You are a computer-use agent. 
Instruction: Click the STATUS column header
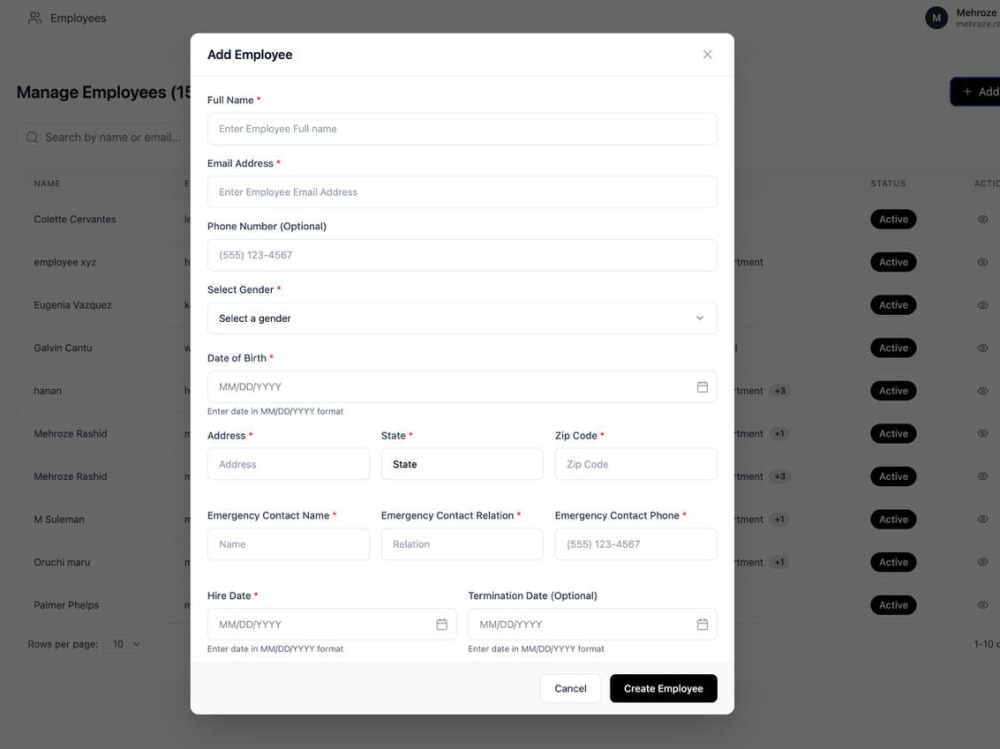coord(888,183)
